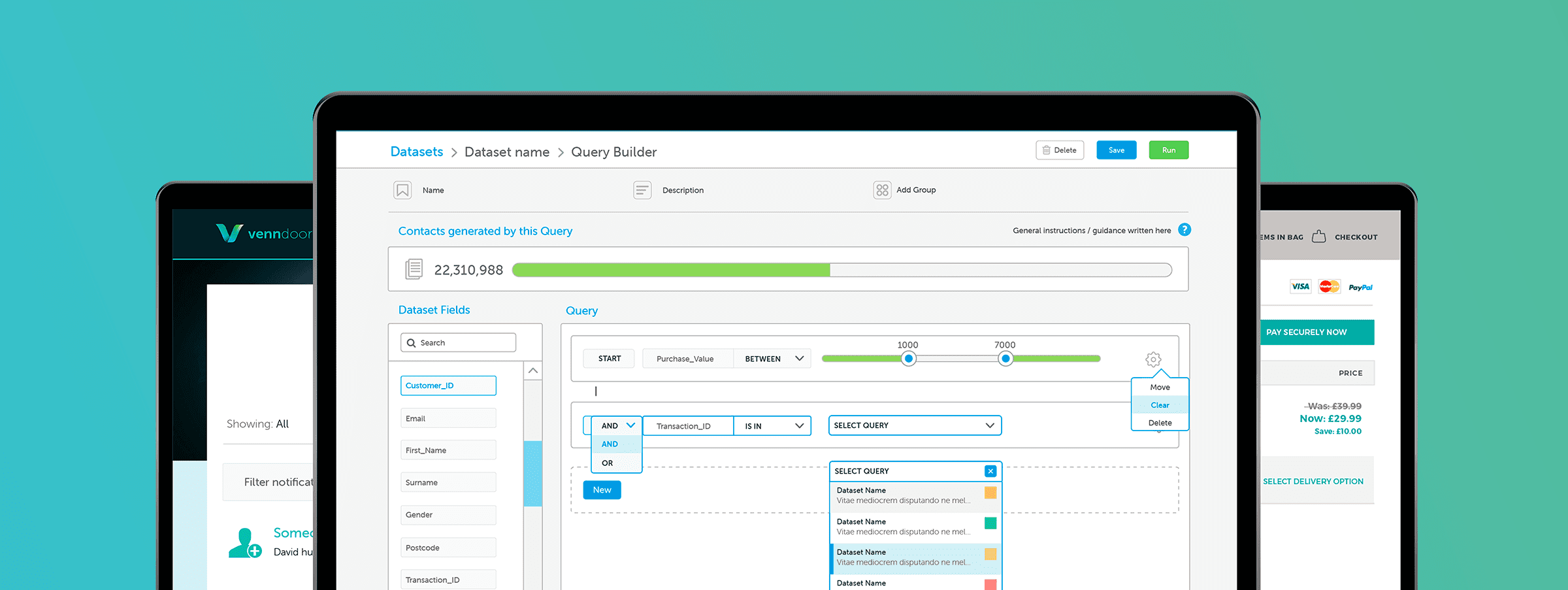Click the 1000 slider handle
This screenshot has height=590, width=1568.
pos(908,359)
